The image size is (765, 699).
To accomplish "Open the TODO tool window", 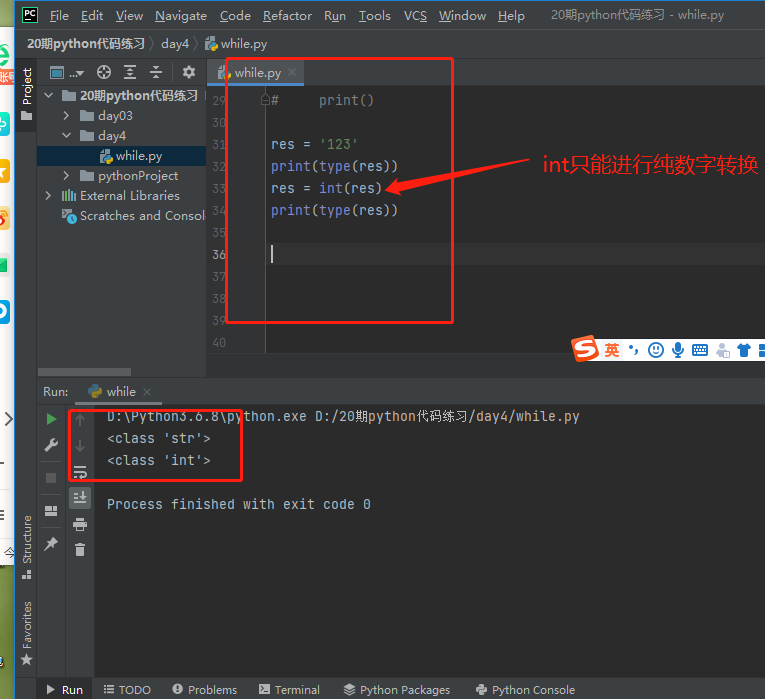I will (127, 690).
